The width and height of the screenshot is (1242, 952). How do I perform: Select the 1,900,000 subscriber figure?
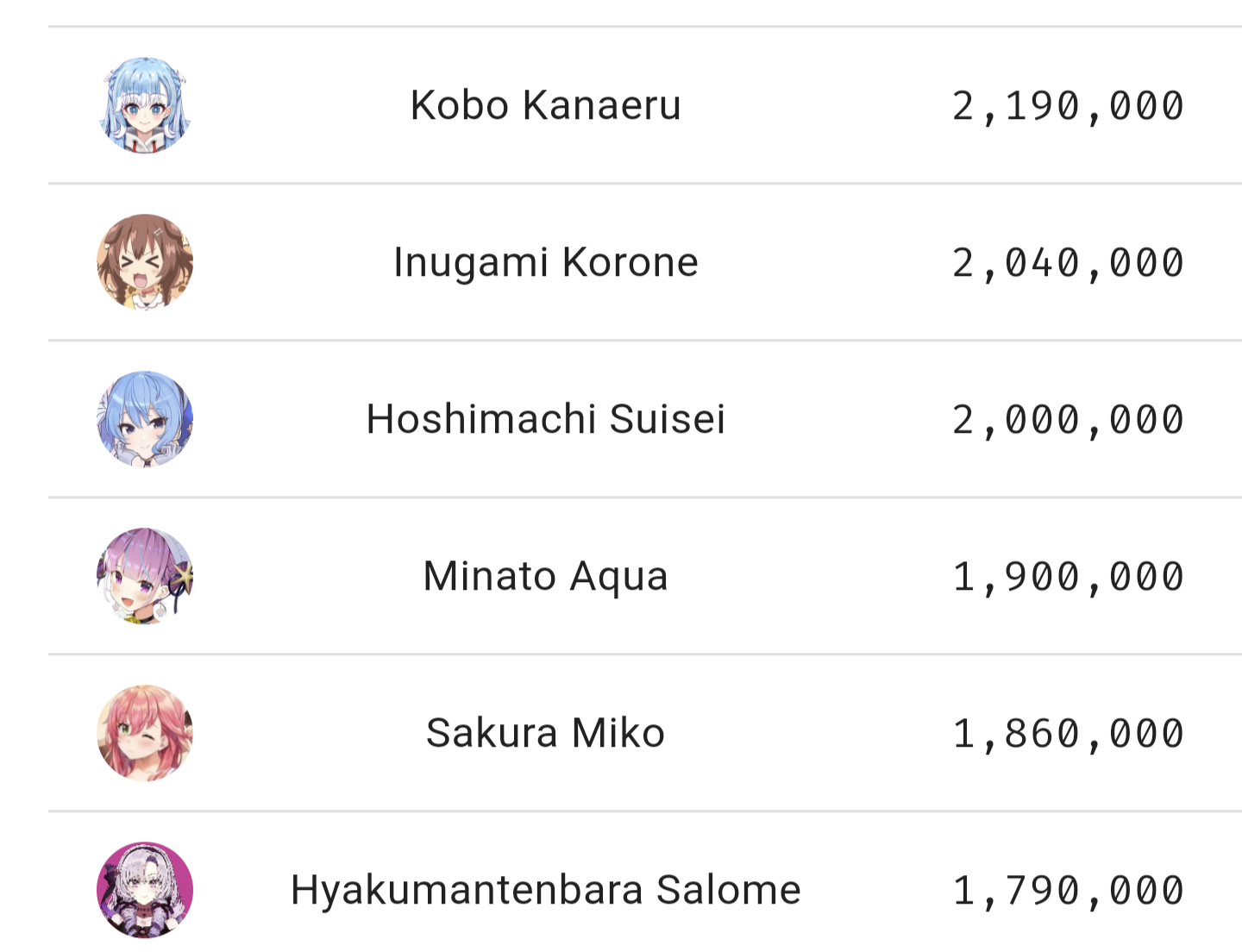click(x=1068, y=578)
